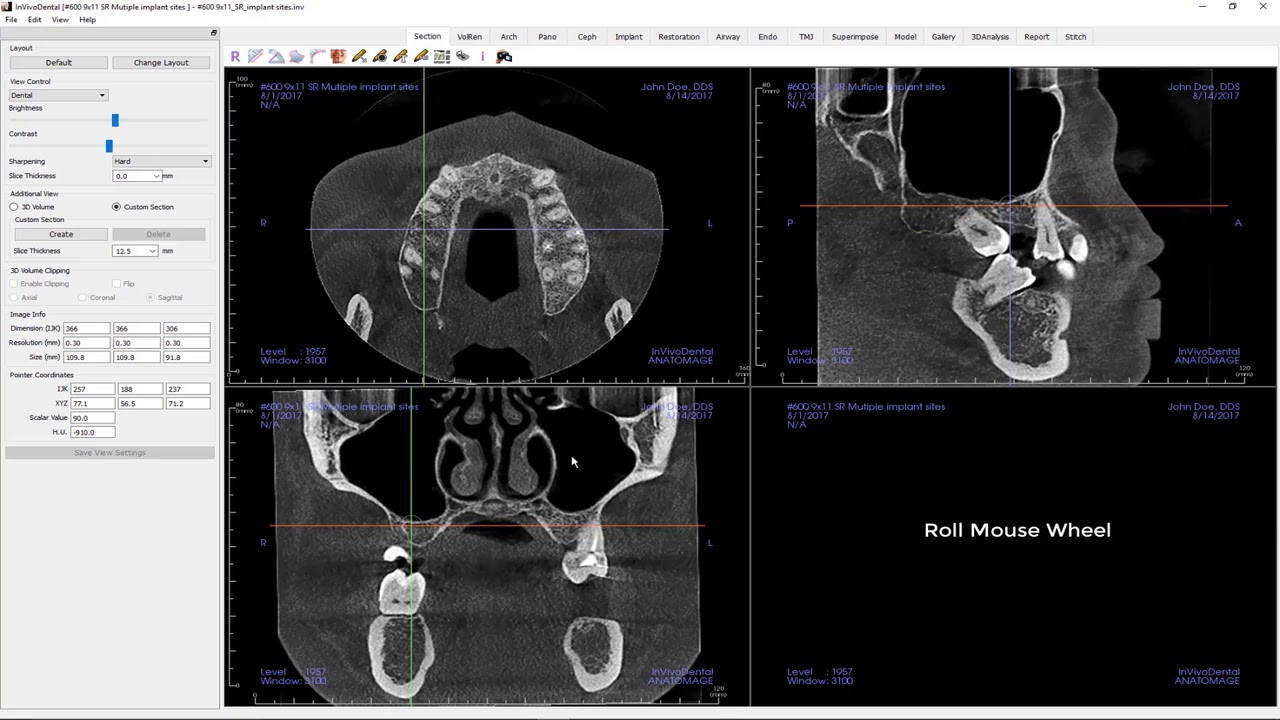
Task: Click the InVivoDental app icon in title bar
Action: pos(7,7)
